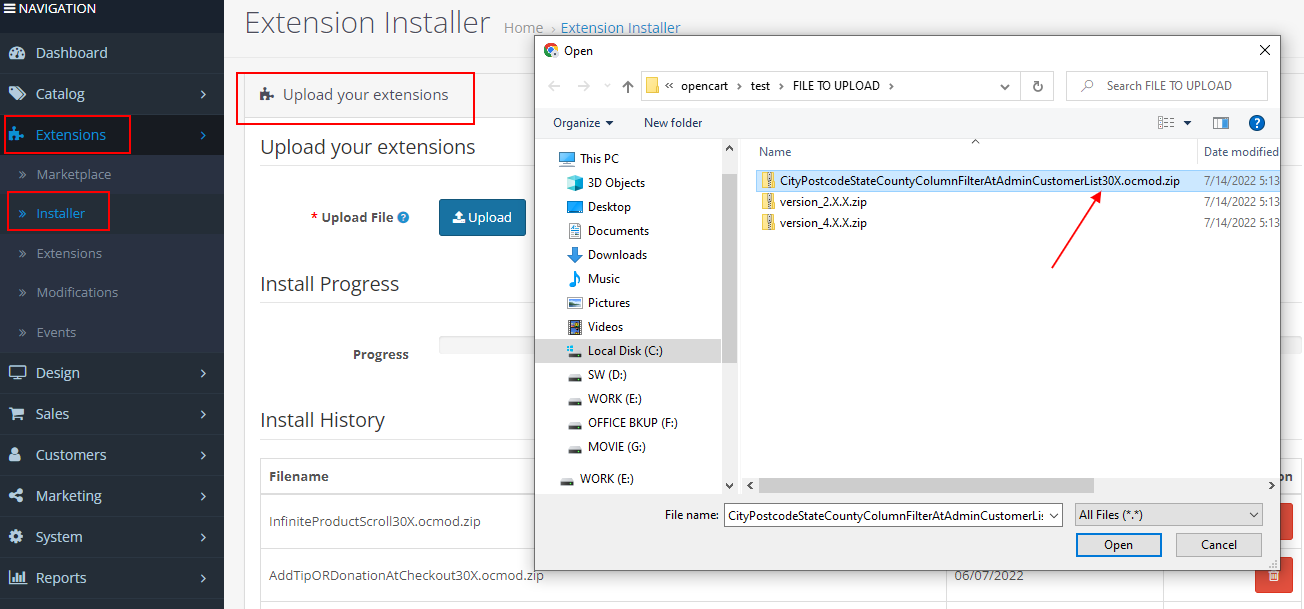Open the view options dropdown arrow
The height and width of the screenshot is (609, 1304).
click(x=1187, y=122)
